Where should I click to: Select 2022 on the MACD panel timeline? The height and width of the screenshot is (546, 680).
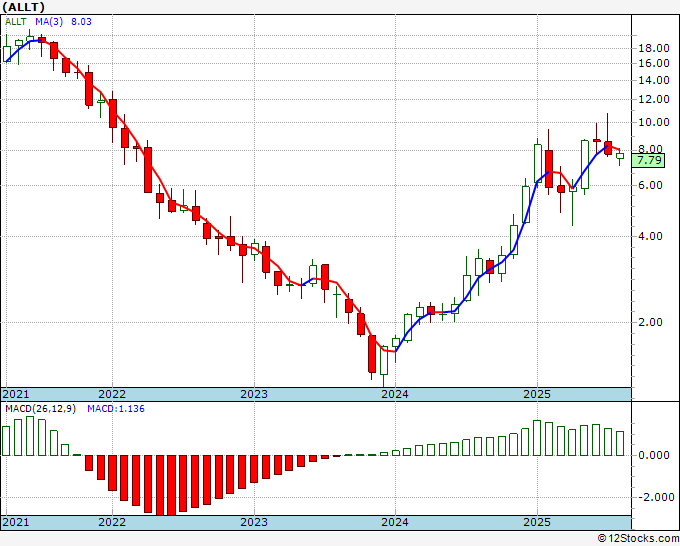(x=112, y=522)
